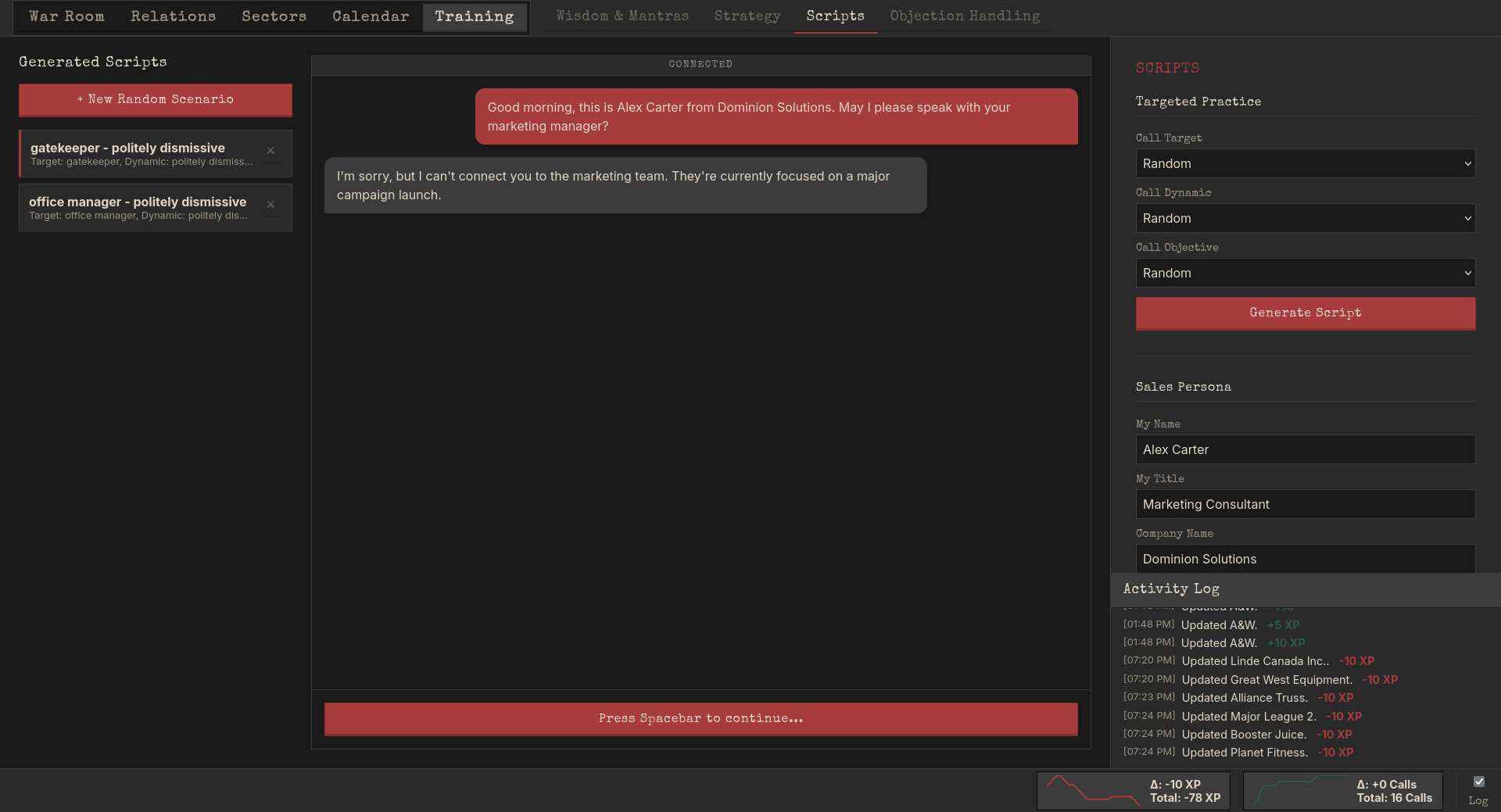Viewport: 1501px width, 812px height.
Task: Edit the Company Name field
Action: (1305, 559)
